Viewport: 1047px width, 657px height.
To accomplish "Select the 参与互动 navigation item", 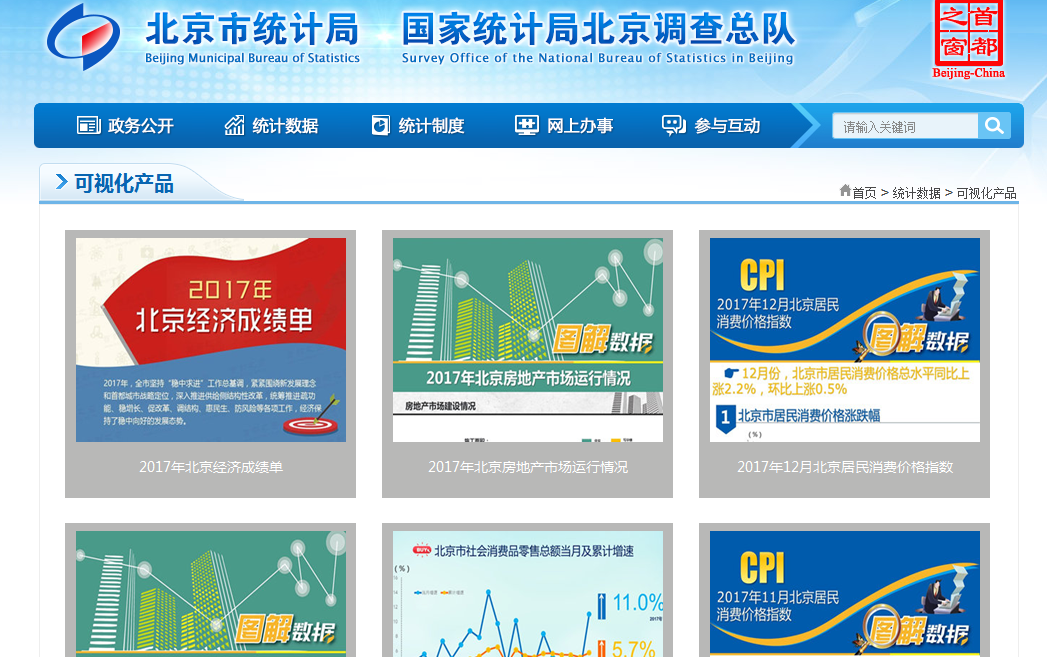I will pos(727,126).
